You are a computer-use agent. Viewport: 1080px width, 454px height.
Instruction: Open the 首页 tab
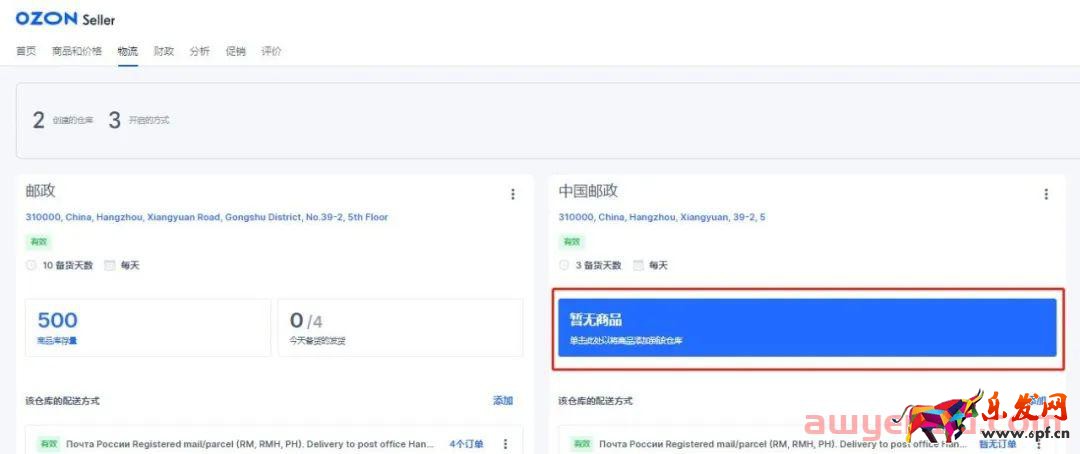point(26,51)
